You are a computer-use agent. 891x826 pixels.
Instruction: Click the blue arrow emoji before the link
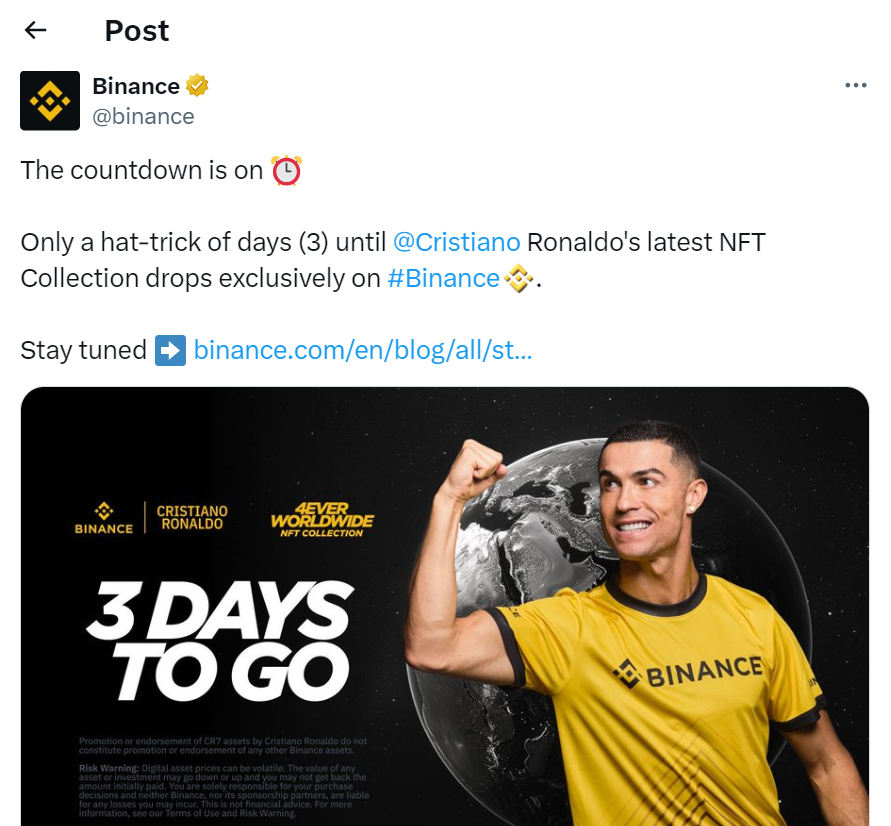170,350
